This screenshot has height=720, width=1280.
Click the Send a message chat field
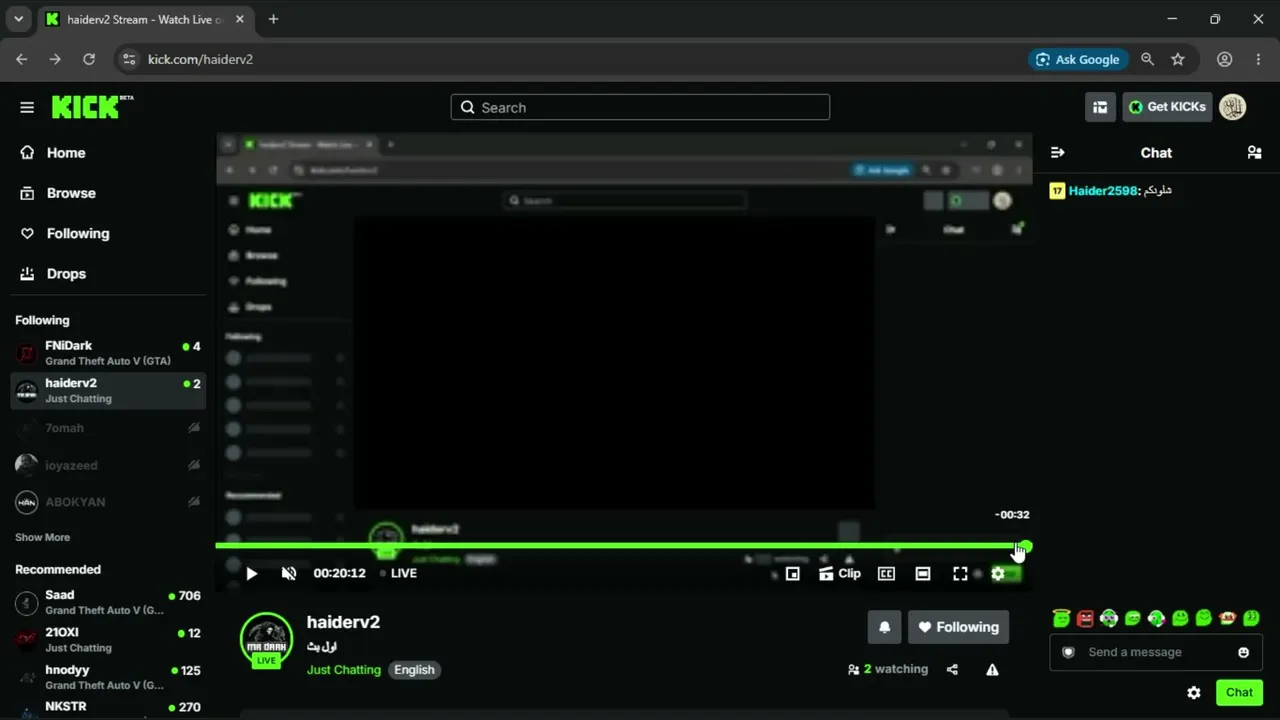click(x=1156, y=652)
